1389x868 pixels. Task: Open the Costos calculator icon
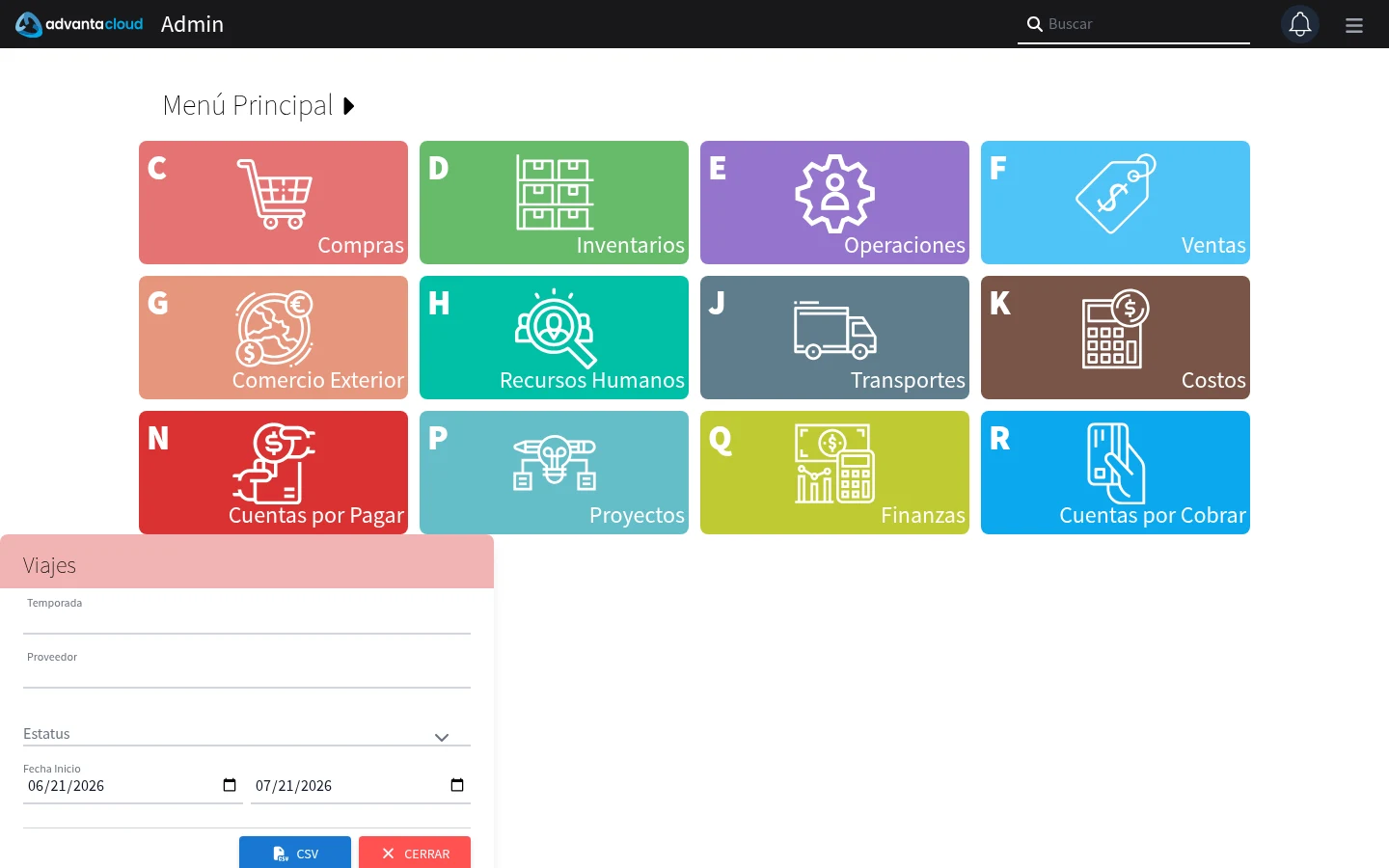1116,329
